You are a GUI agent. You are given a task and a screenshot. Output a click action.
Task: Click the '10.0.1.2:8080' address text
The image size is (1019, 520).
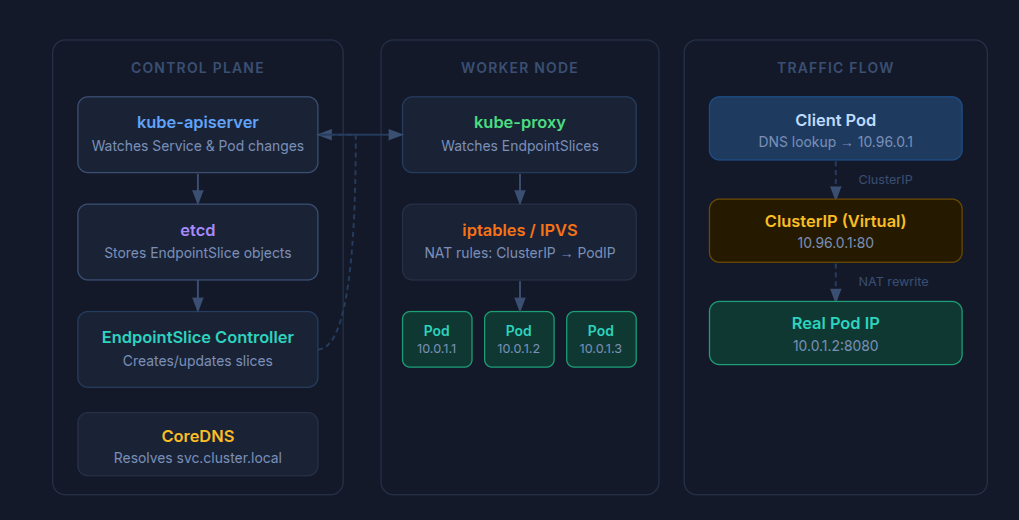coord(835,346)
